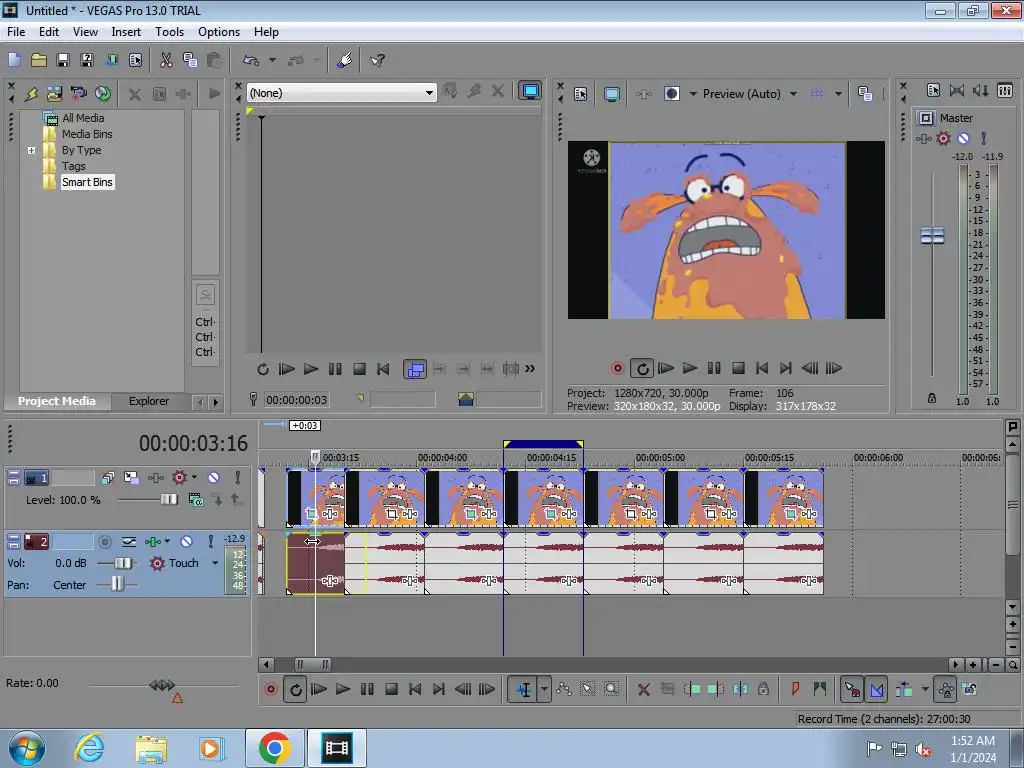Open Track FX on video track 1
Viewport: 1024px width, 768px height.
[x=155, y=478]
